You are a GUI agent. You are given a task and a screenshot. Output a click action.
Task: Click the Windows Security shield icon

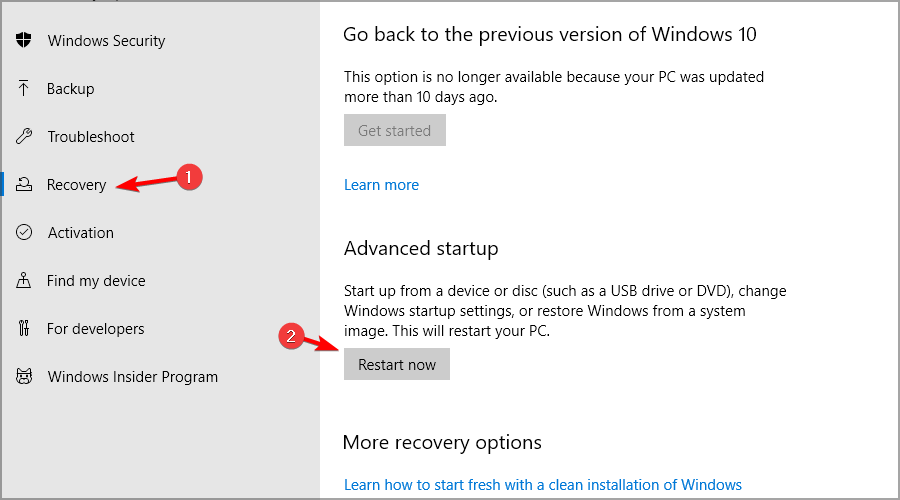24,41
